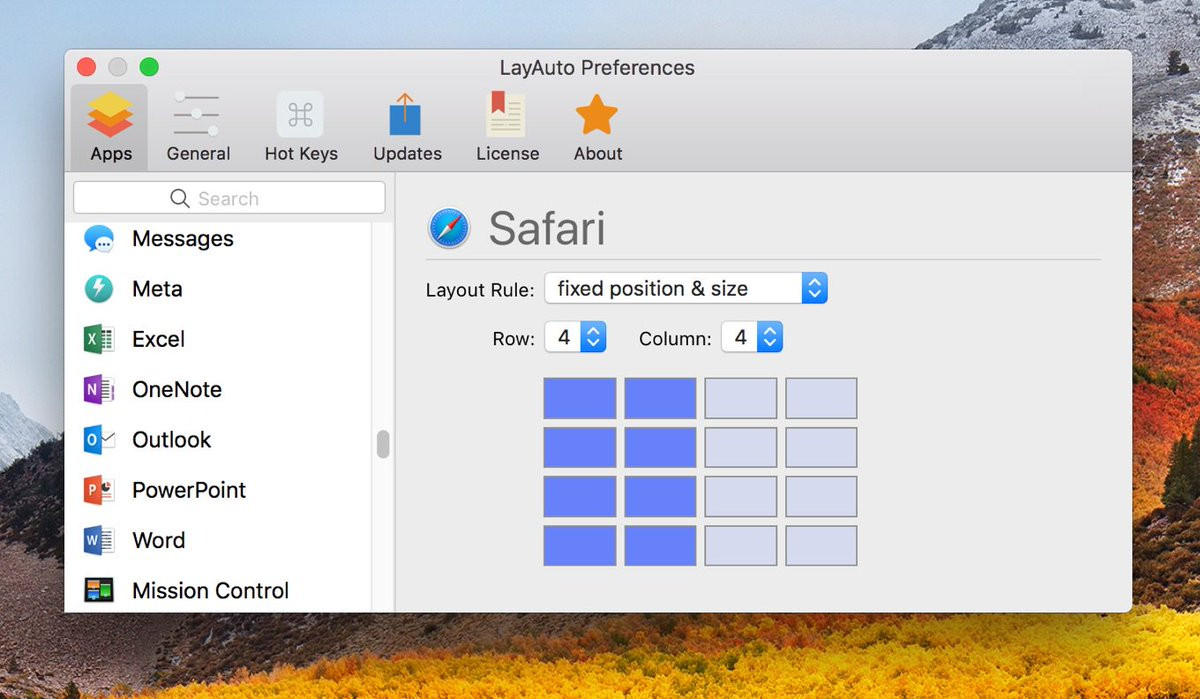1200x699 pixels.
Task: Select Meta in the app list
Action: pos(218,289)
